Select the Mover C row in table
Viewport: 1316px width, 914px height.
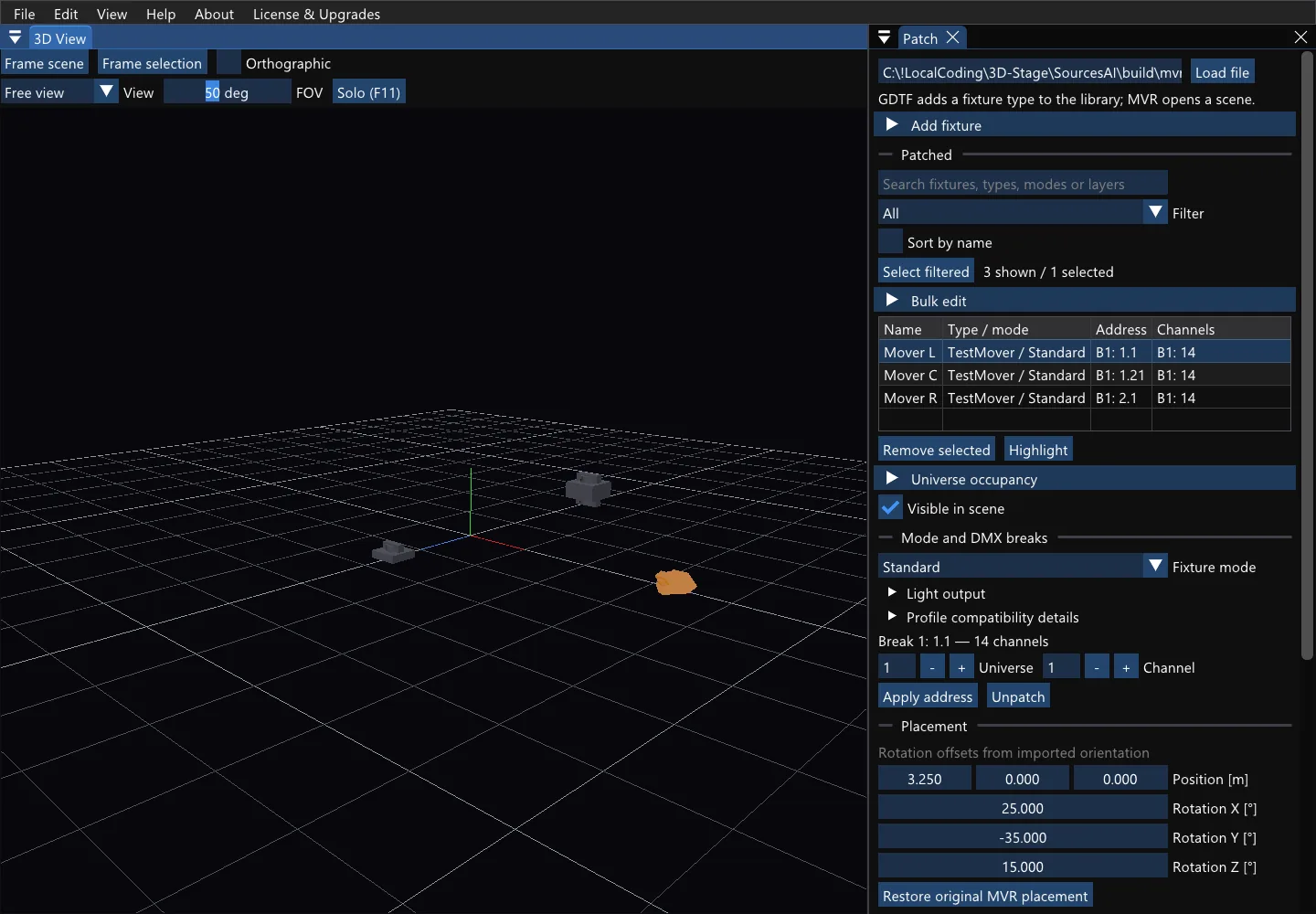pos(1085,375)
